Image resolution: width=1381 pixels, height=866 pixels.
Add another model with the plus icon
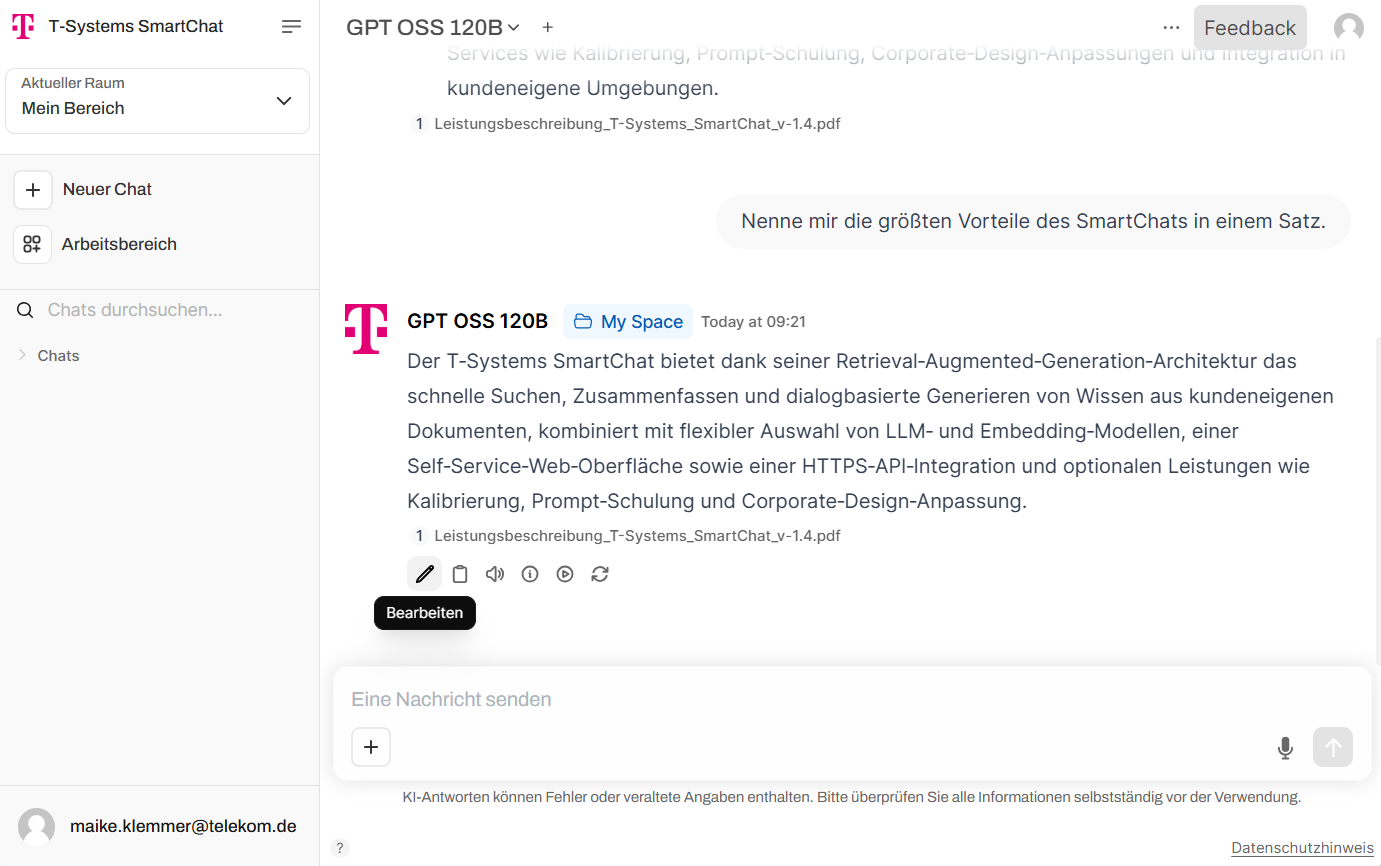(x=547, y=28)
